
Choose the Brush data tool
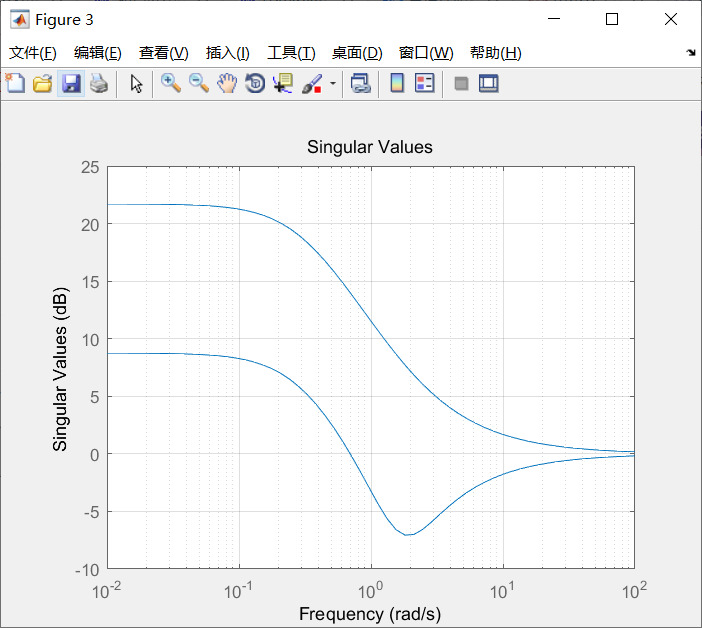[x=312, y=84]
